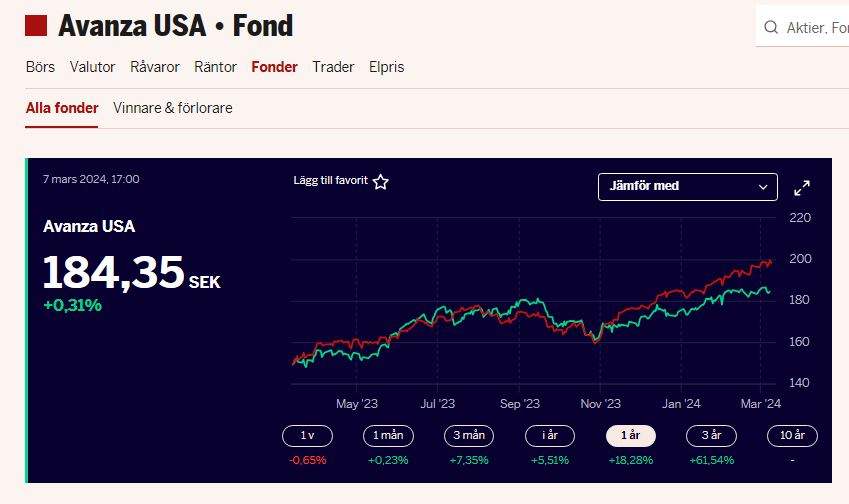Select the 3 mån time period
849x504 pixels.
[469, 436]
